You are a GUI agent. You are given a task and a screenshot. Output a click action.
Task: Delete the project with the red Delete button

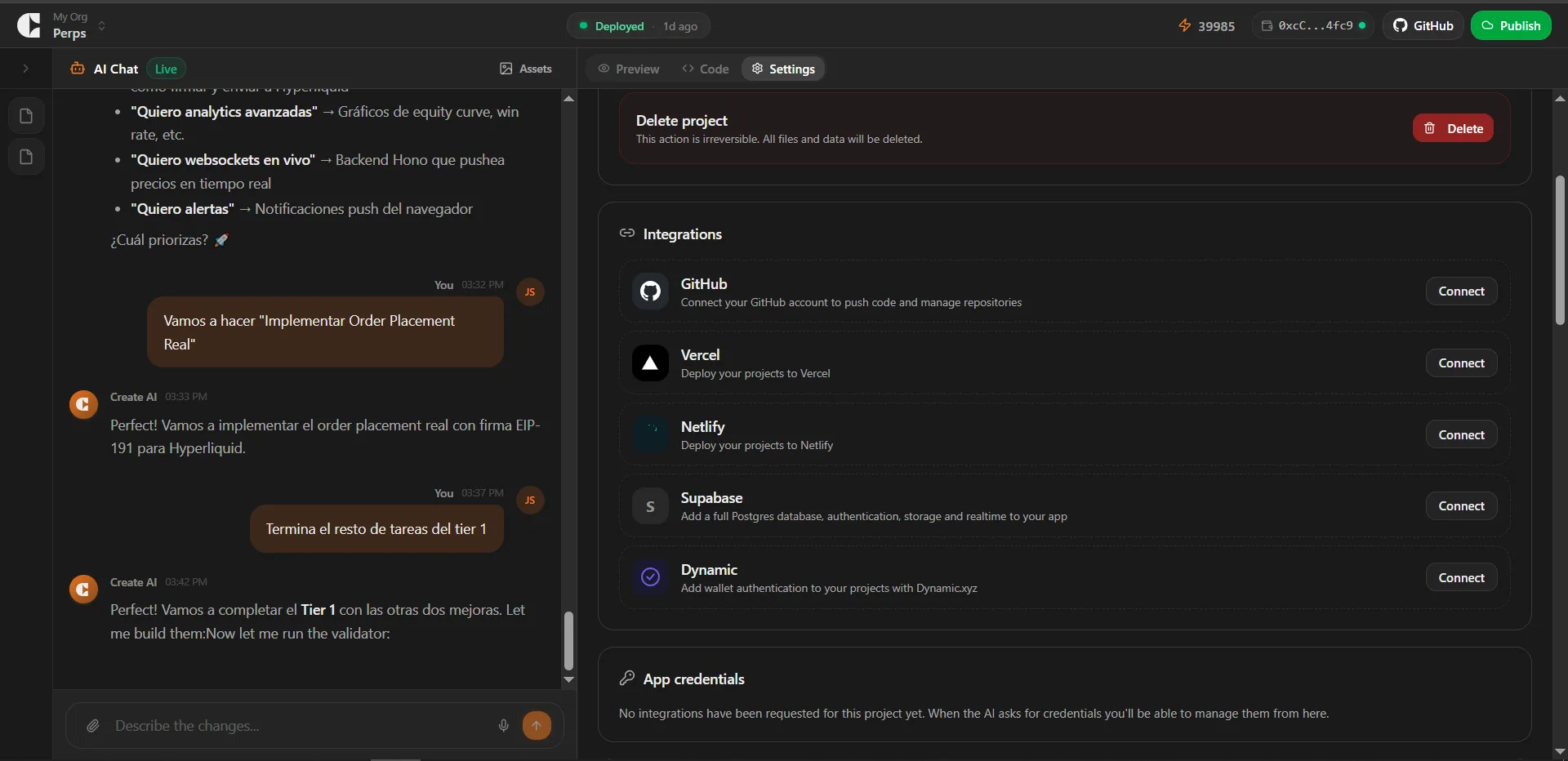click(1453, 128)
